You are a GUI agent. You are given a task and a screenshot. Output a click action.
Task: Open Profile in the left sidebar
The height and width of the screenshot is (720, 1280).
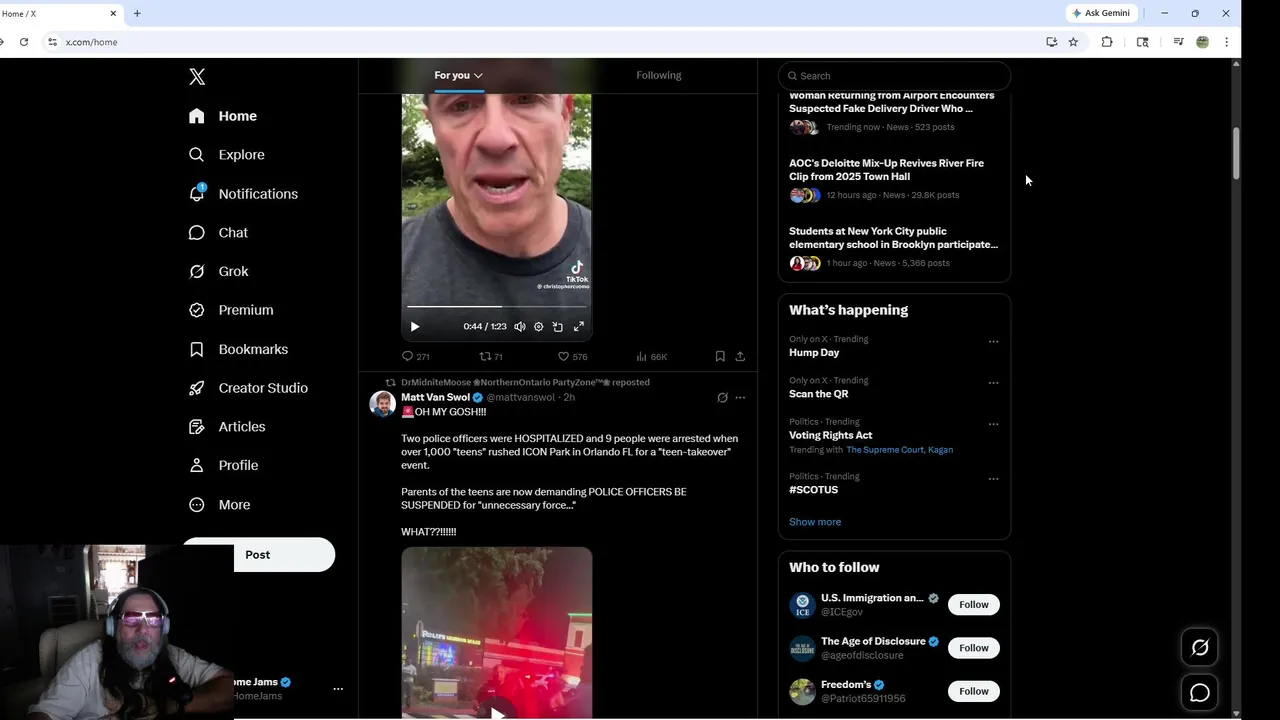pyautogui.click(x=223, y=465)
